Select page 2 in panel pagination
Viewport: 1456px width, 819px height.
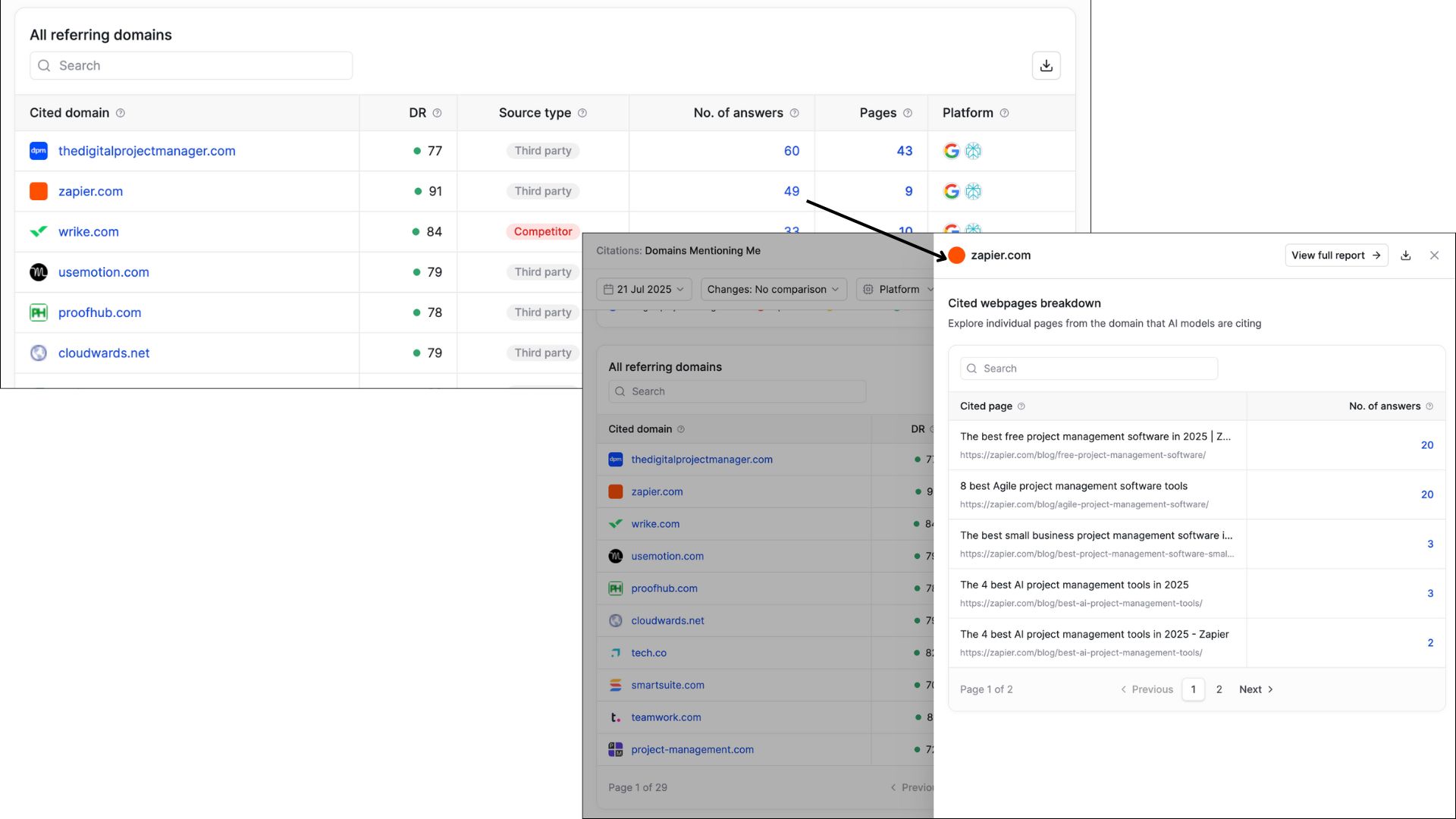(x=1219, y=689)
